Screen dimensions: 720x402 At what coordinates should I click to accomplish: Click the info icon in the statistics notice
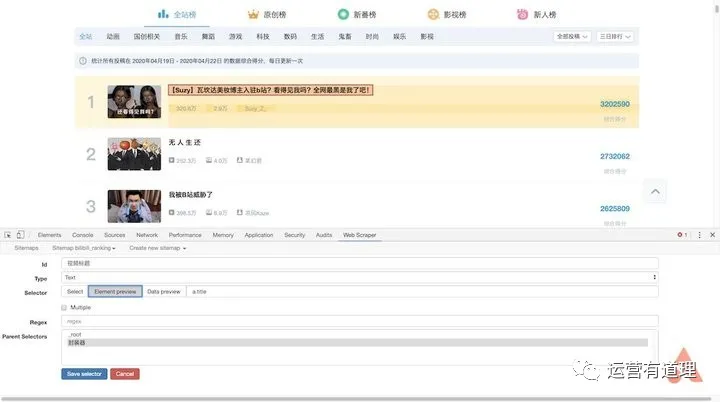coord(83,61)
